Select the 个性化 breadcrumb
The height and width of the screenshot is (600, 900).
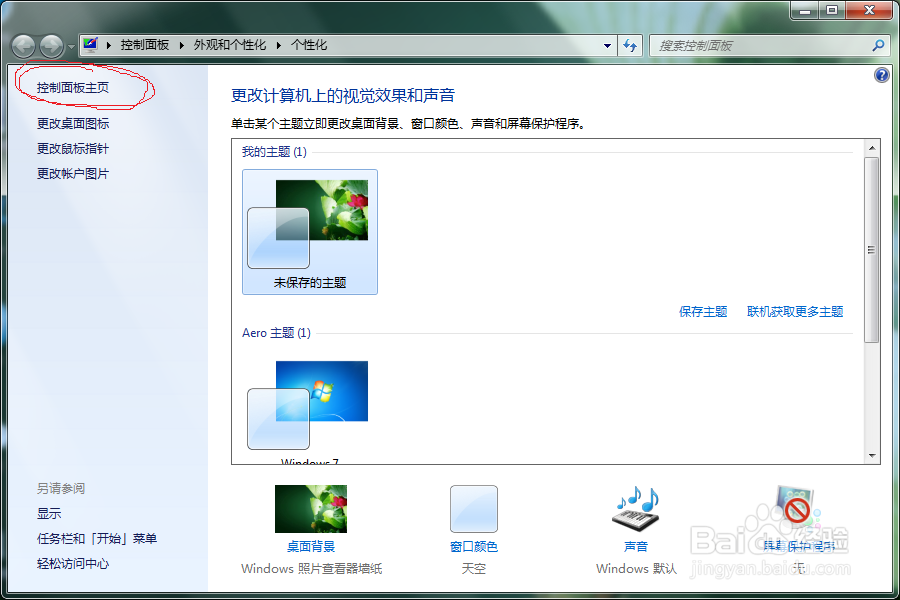(x=309, y=45)
